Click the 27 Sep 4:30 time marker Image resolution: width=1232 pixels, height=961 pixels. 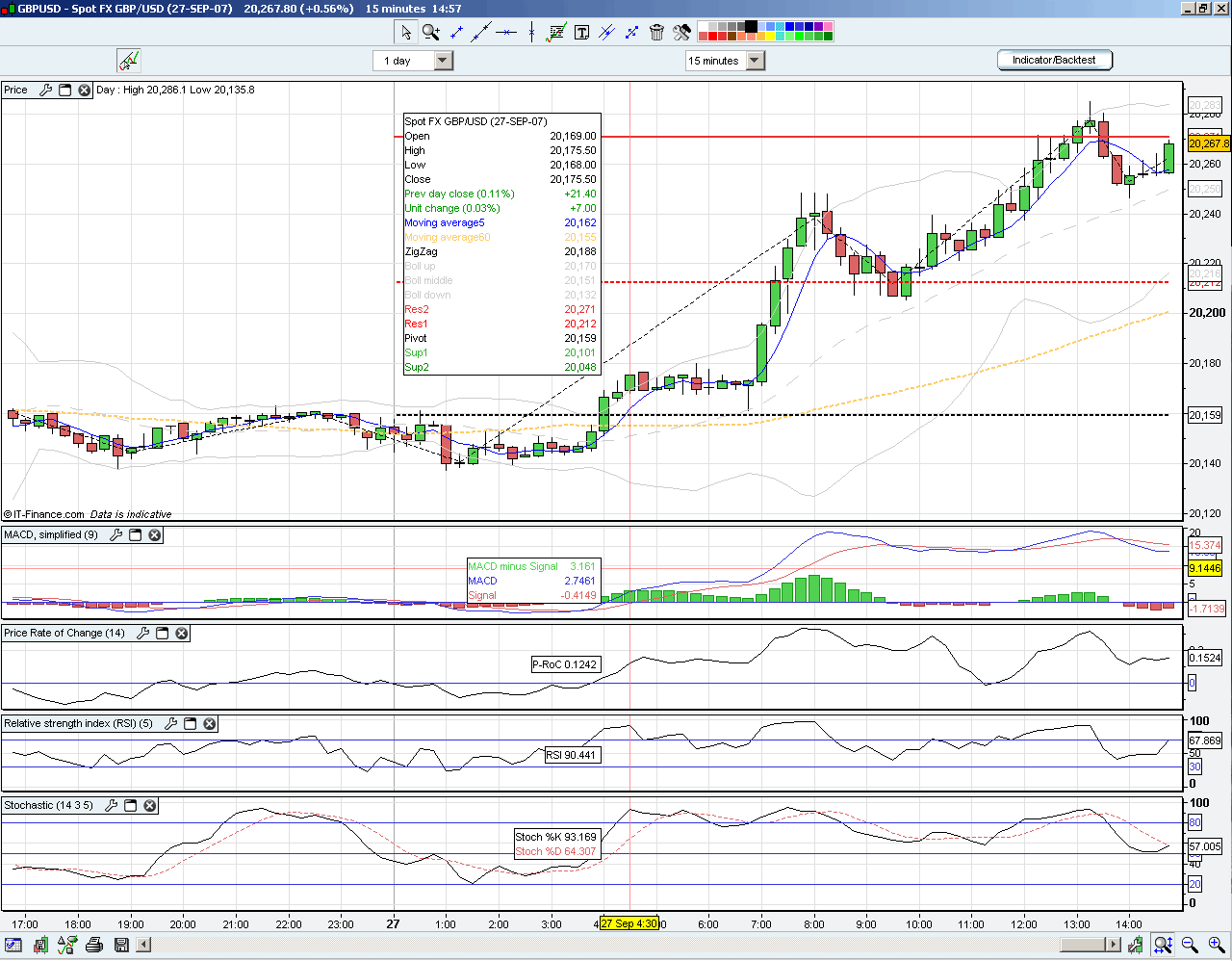[629, 923]
